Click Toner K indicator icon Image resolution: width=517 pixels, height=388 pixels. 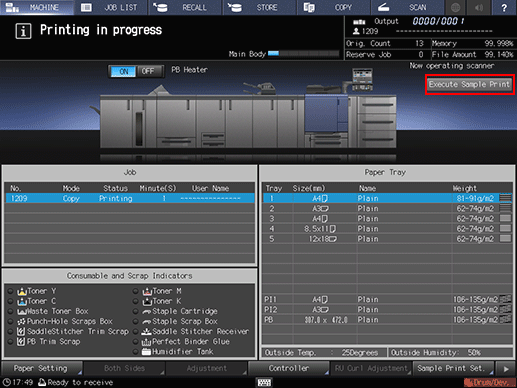147,301
